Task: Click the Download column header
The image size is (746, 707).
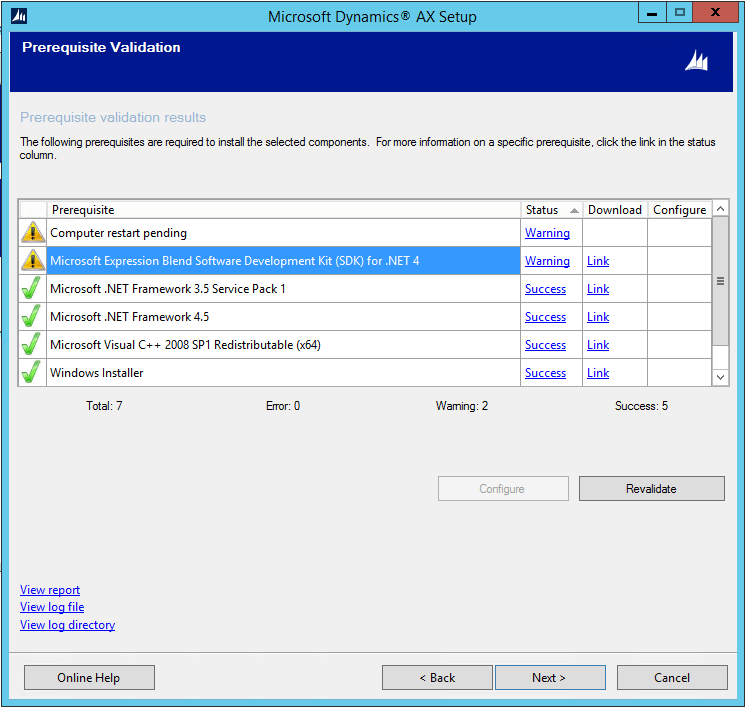Action: 615,210
